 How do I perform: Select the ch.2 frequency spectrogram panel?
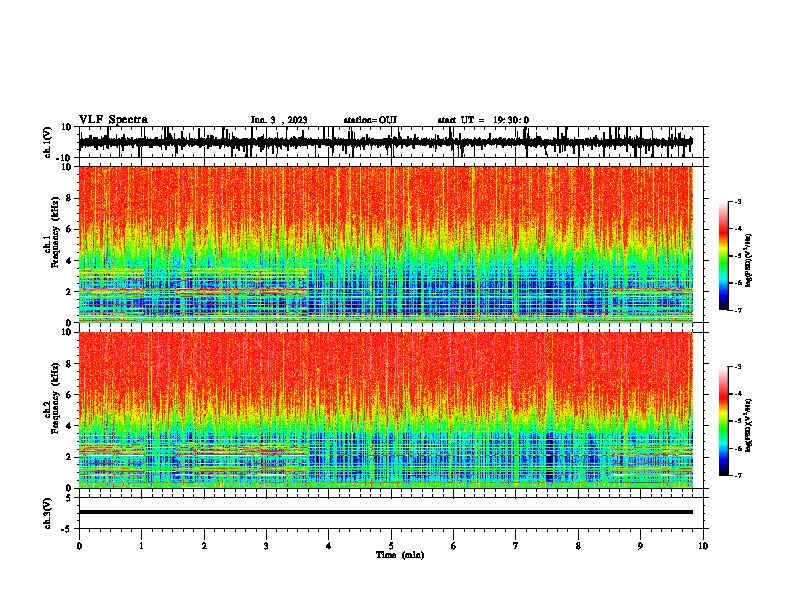tap(391, 410)
